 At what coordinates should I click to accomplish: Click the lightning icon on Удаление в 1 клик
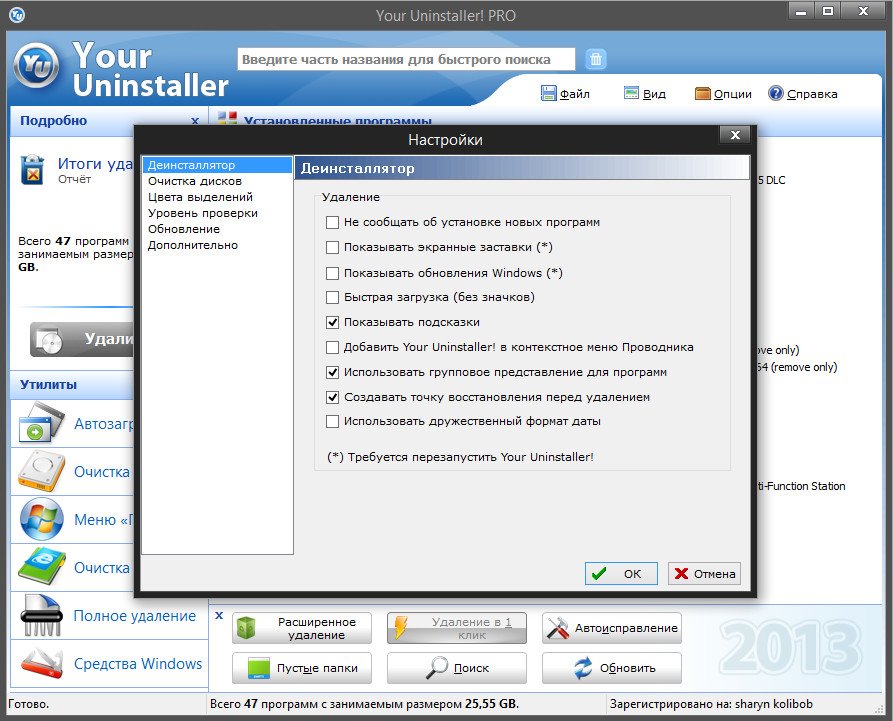pyautogui.click(x=402, y=628)
